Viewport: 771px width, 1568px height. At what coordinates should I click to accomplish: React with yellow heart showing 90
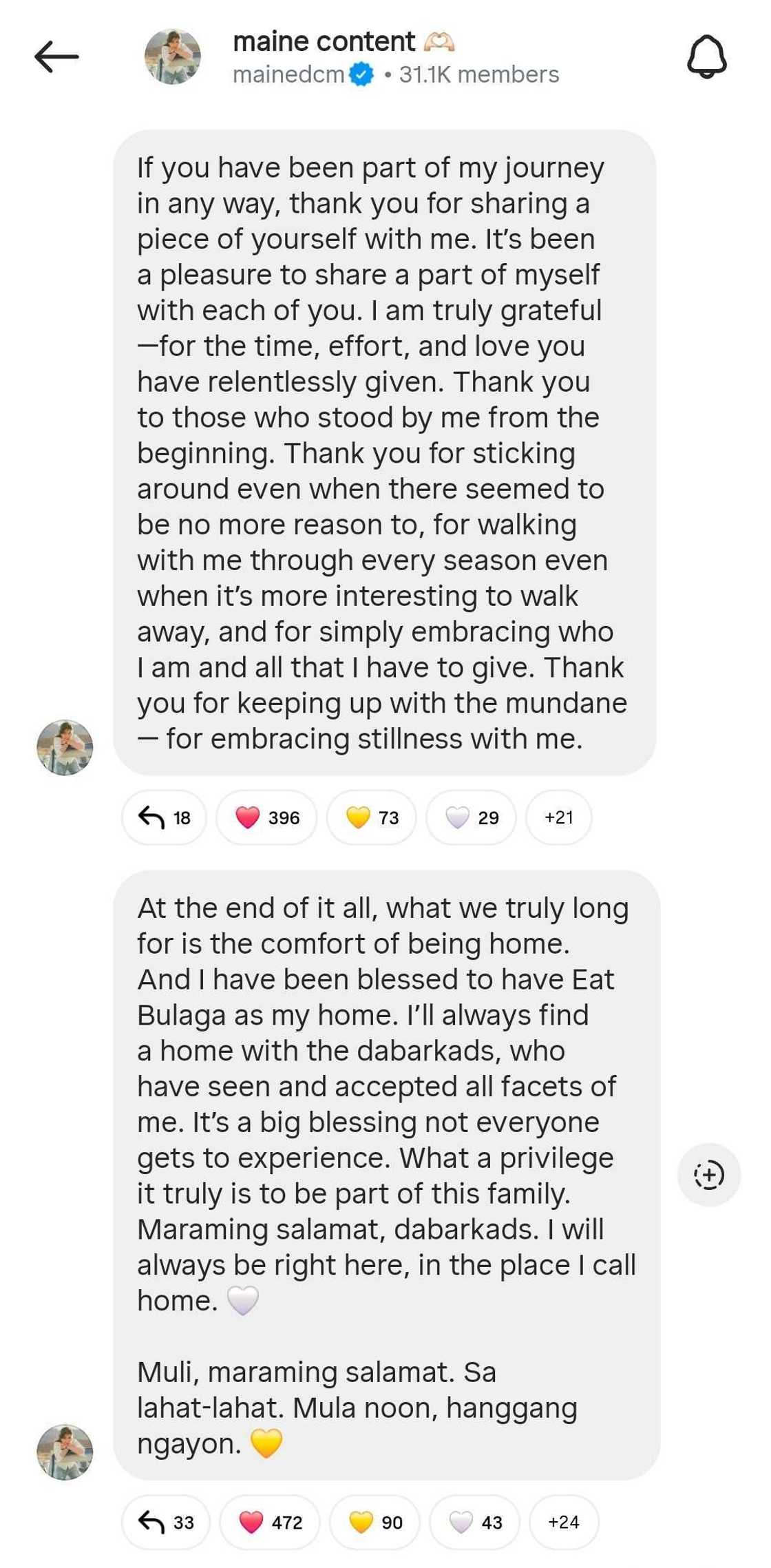tap(374, 1522)
